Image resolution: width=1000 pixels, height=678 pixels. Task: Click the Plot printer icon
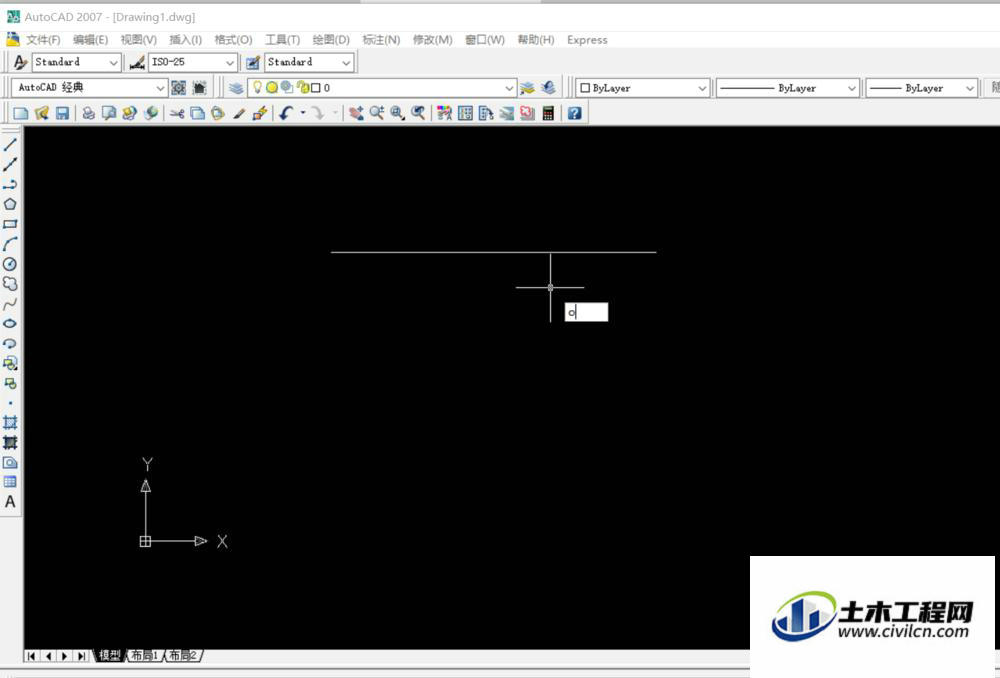[89, 114]
